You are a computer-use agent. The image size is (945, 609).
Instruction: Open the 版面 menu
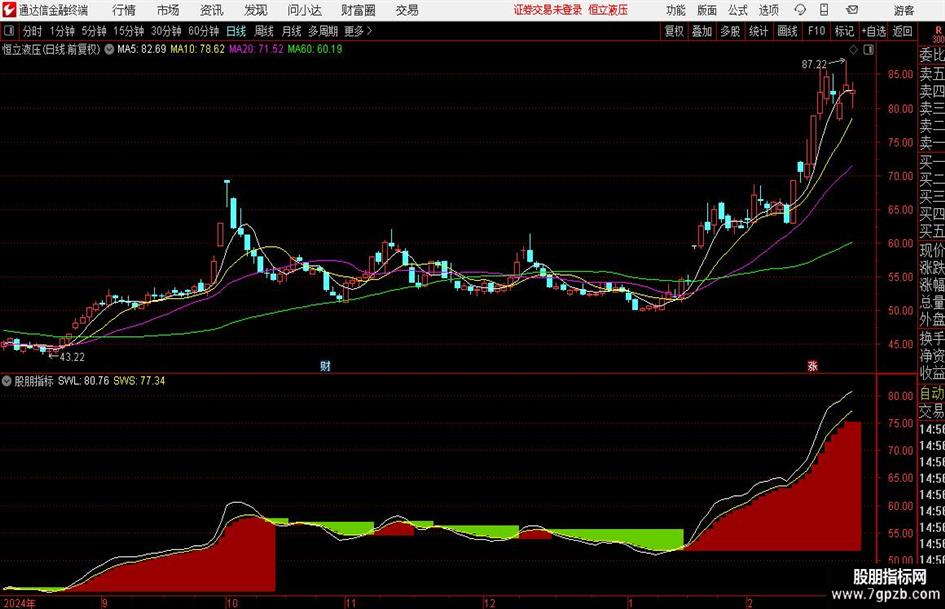(706, 10)
